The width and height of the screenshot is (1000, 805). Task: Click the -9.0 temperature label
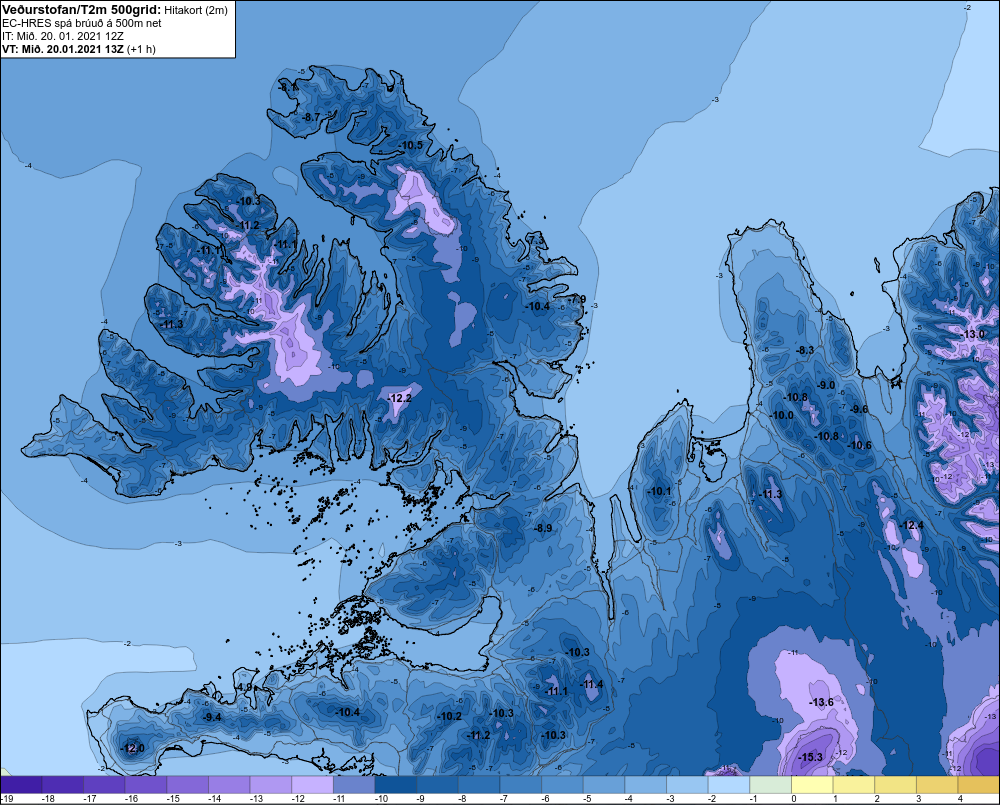tap(826, 385)
